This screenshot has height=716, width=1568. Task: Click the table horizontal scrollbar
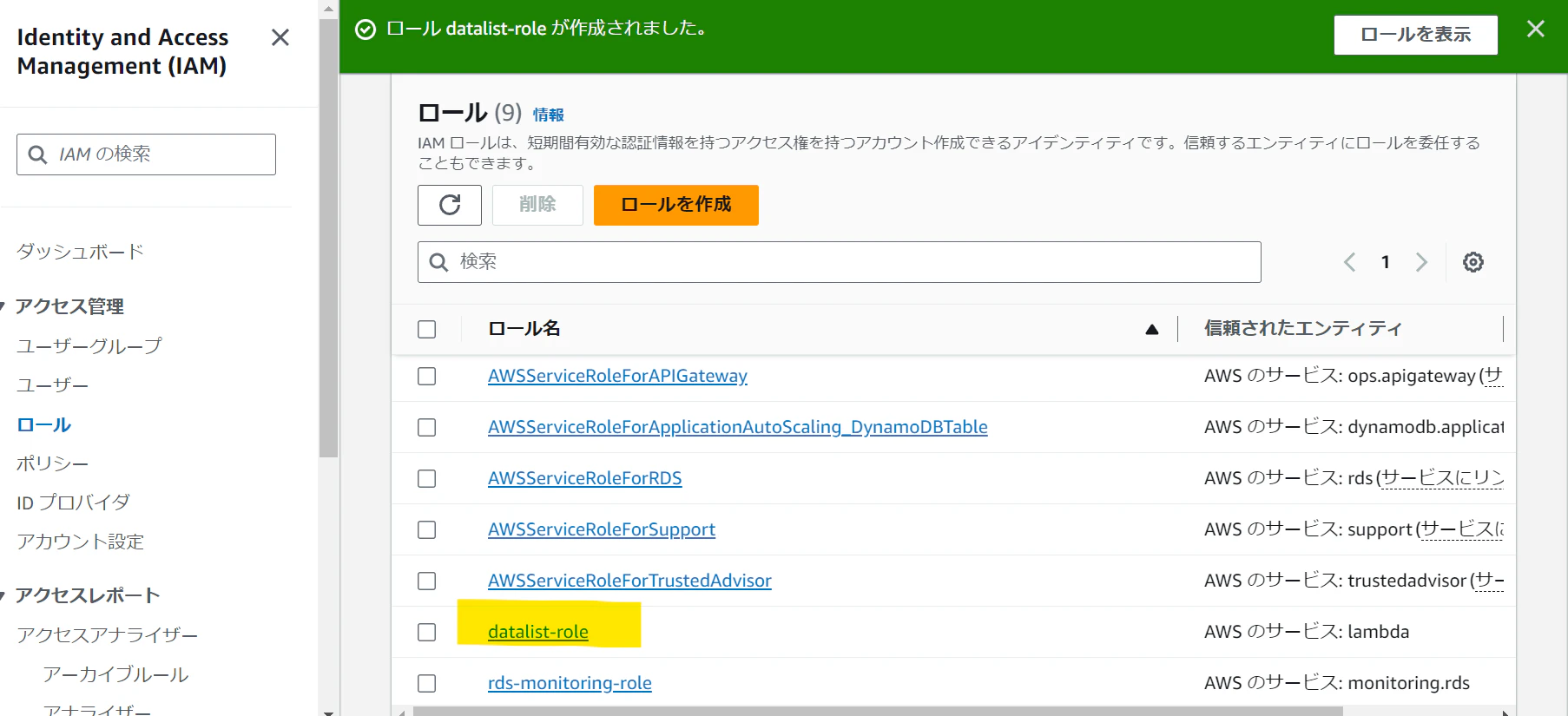pyautogui.click(x=877, y=712)
